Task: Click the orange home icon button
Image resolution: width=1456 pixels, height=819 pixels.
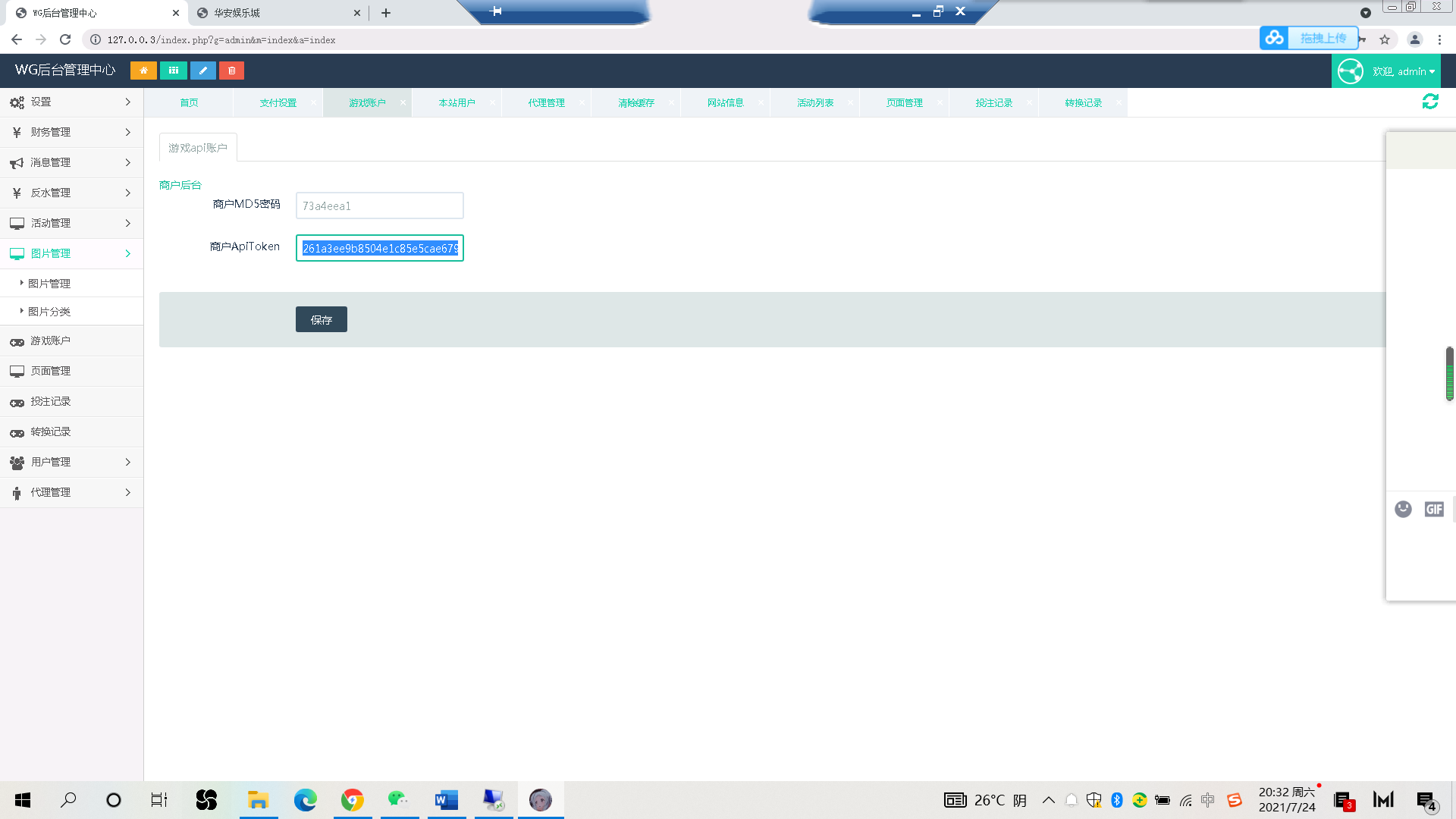Action: (143, 71)
